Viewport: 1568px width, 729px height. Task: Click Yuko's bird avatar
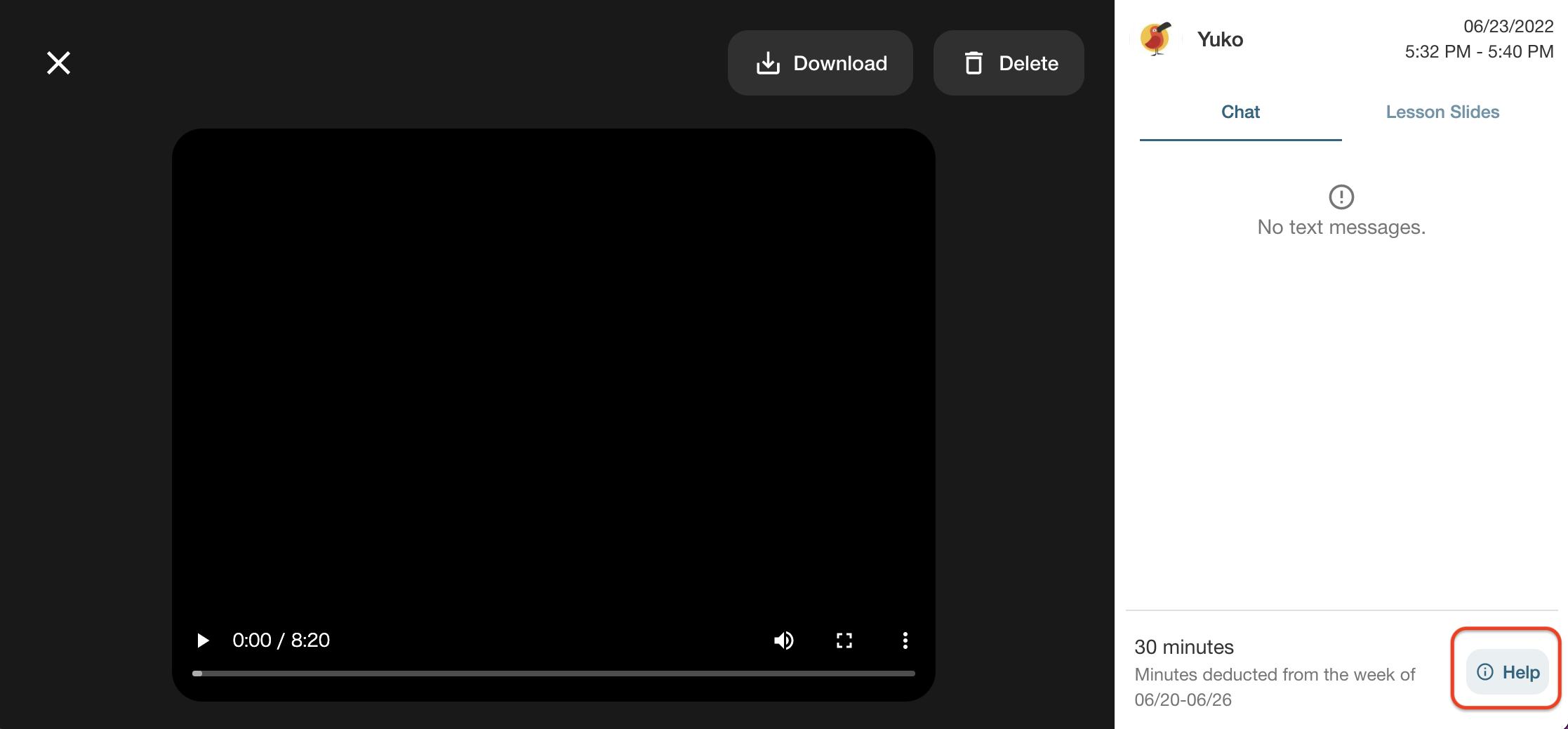pyautogui.click(x=1155, y=39)
